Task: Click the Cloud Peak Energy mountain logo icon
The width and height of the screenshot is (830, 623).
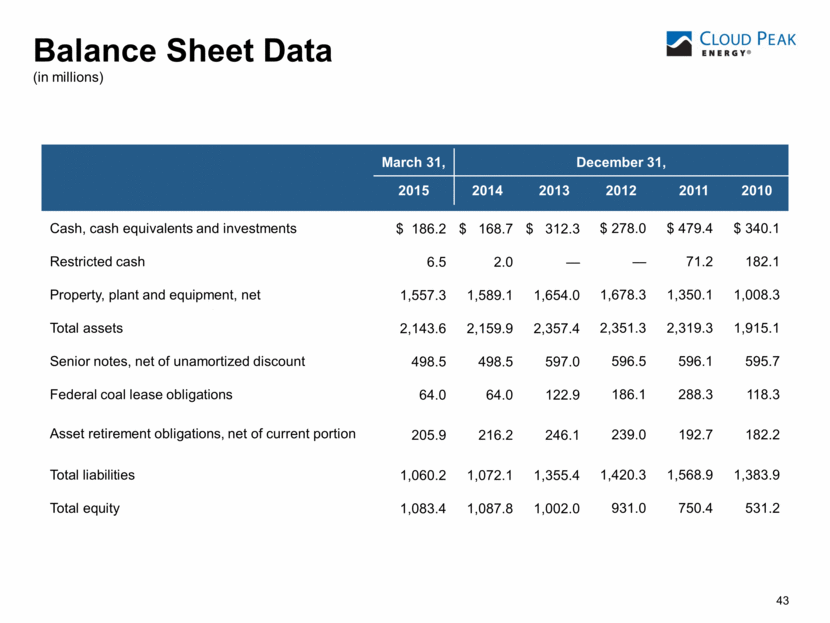Action: tap(684, 44)
